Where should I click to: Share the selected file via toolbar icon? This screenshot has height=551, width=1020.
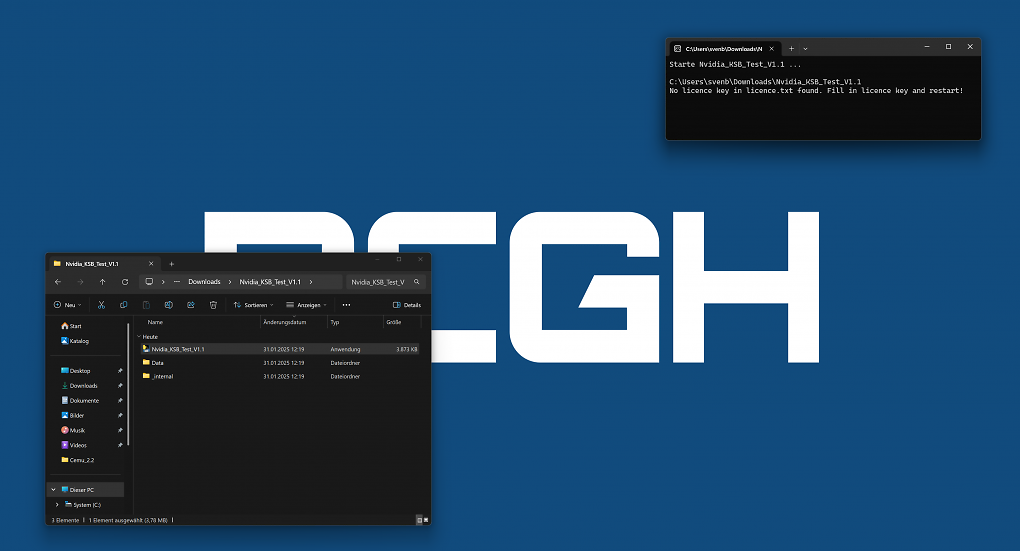click(x=191, y=304)
